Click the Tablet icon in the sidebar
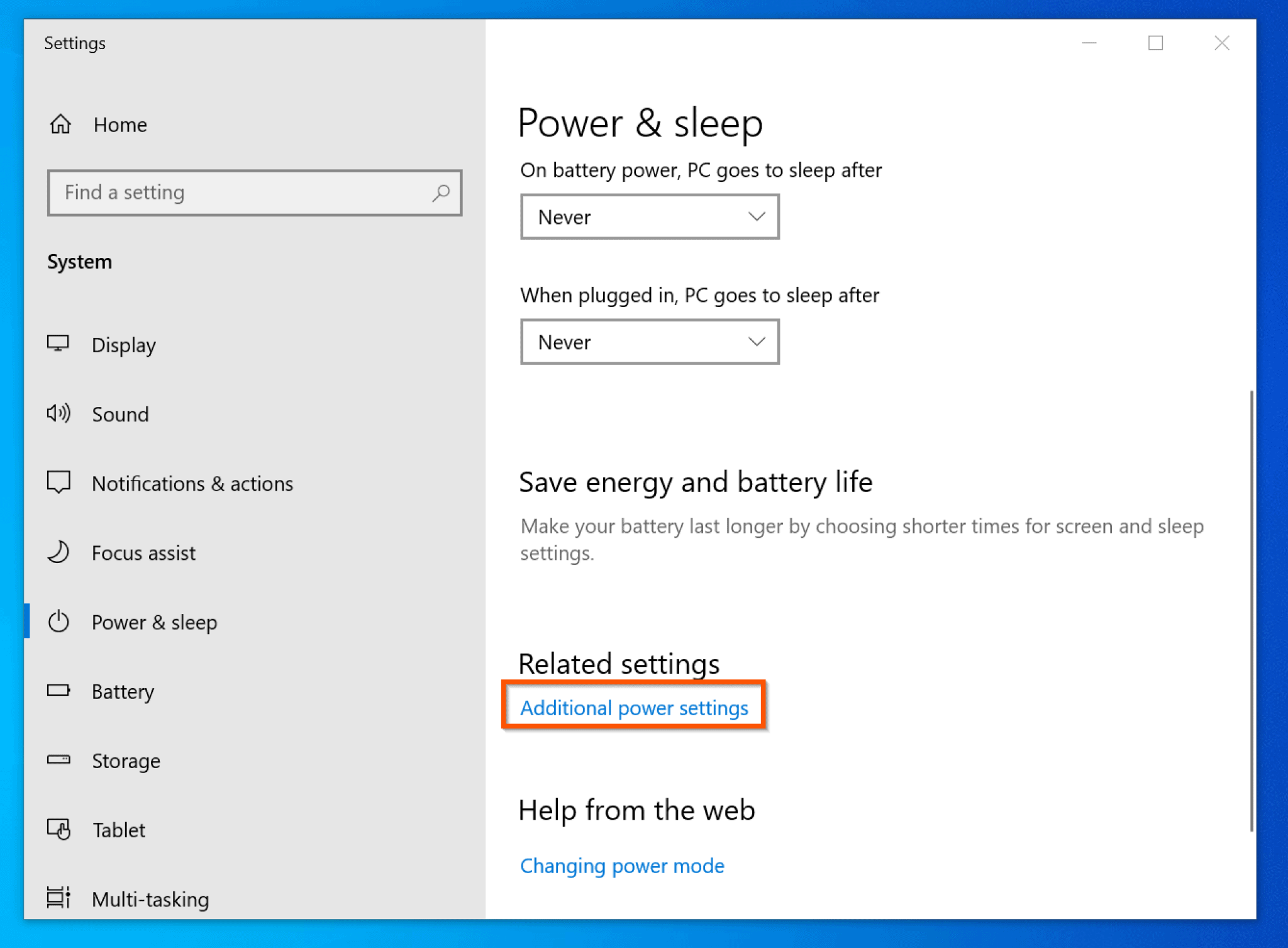This screenshot has height=948, width=1288. (x=59, y=829)
